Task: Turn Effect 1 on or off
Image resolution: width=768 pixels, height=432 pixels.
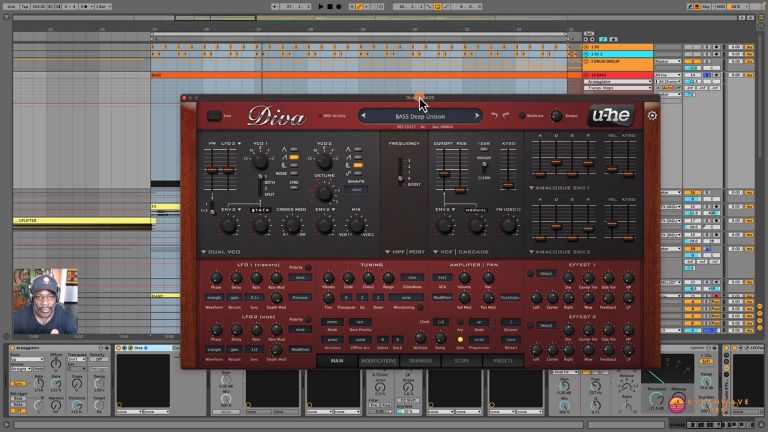Action: 530,274
